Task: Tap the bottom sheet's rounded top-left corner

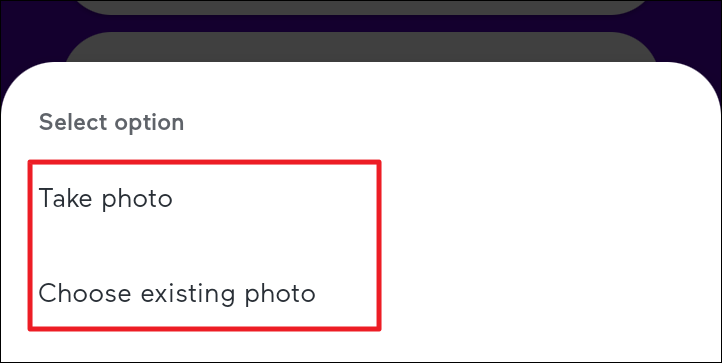Action: tap(18, 81)
